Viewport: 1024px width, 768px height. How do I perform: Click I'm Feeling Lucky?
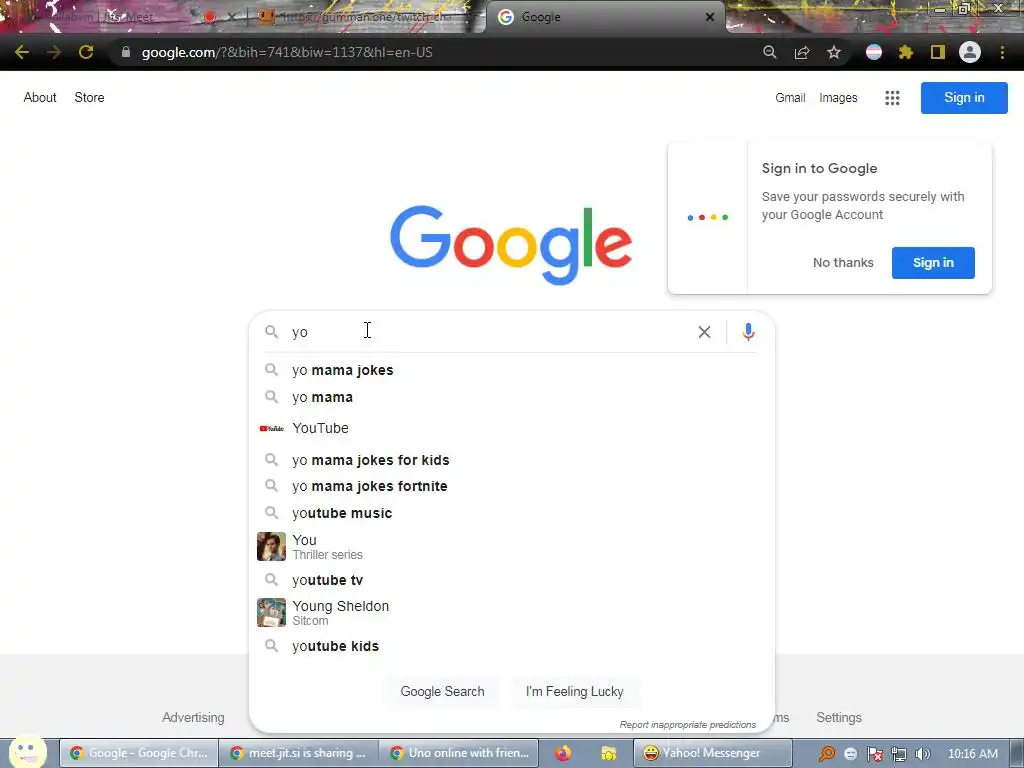(x=575, y=692)
